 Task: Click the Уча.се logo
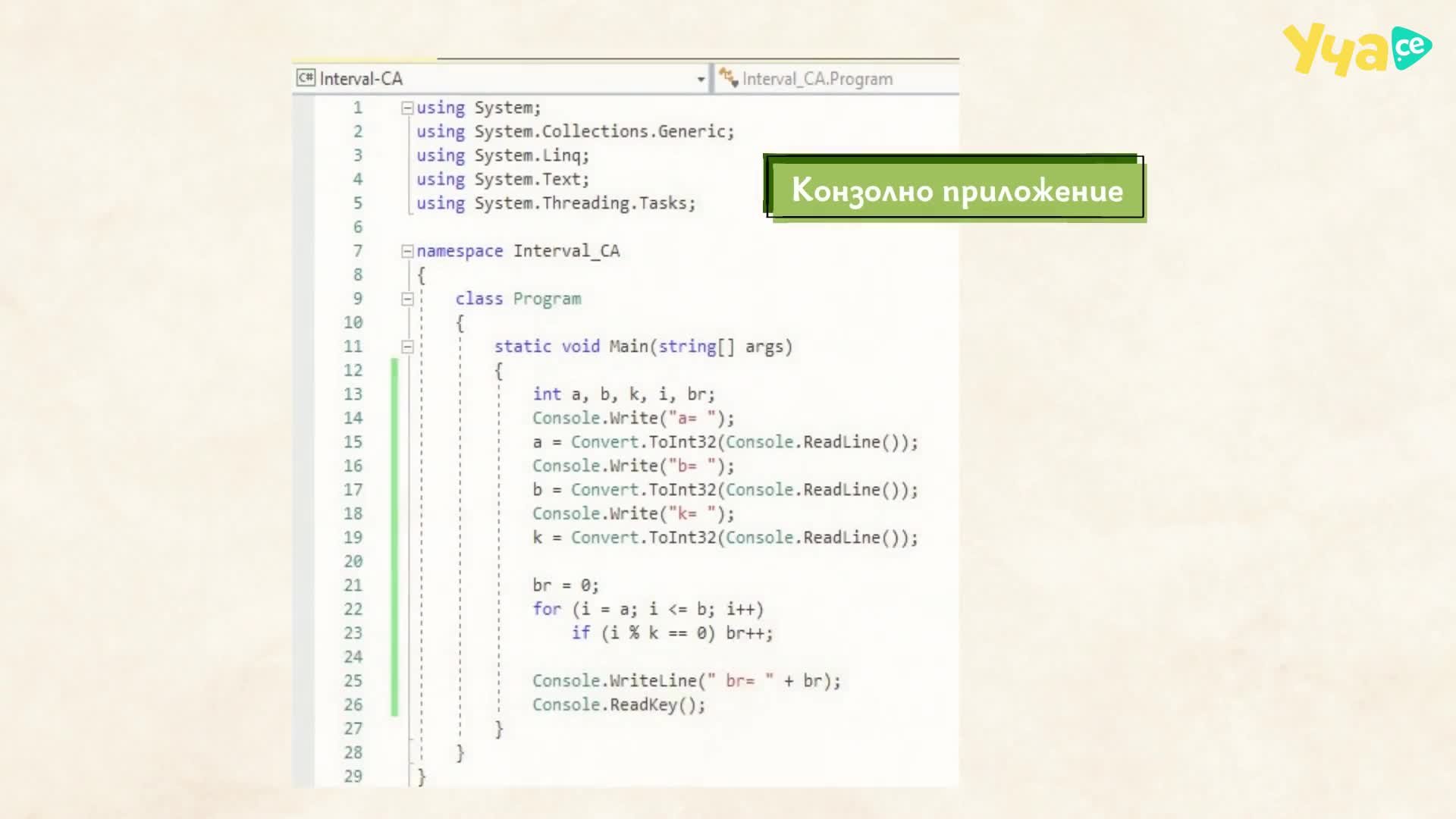(x=1357, y=49)
